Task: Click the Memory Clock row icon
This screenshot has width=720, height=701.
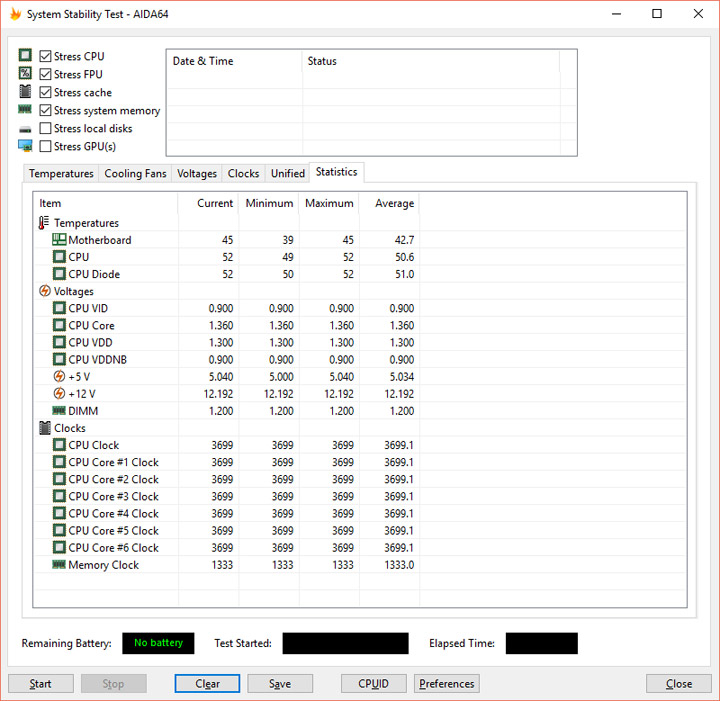Action: [59, 565]
